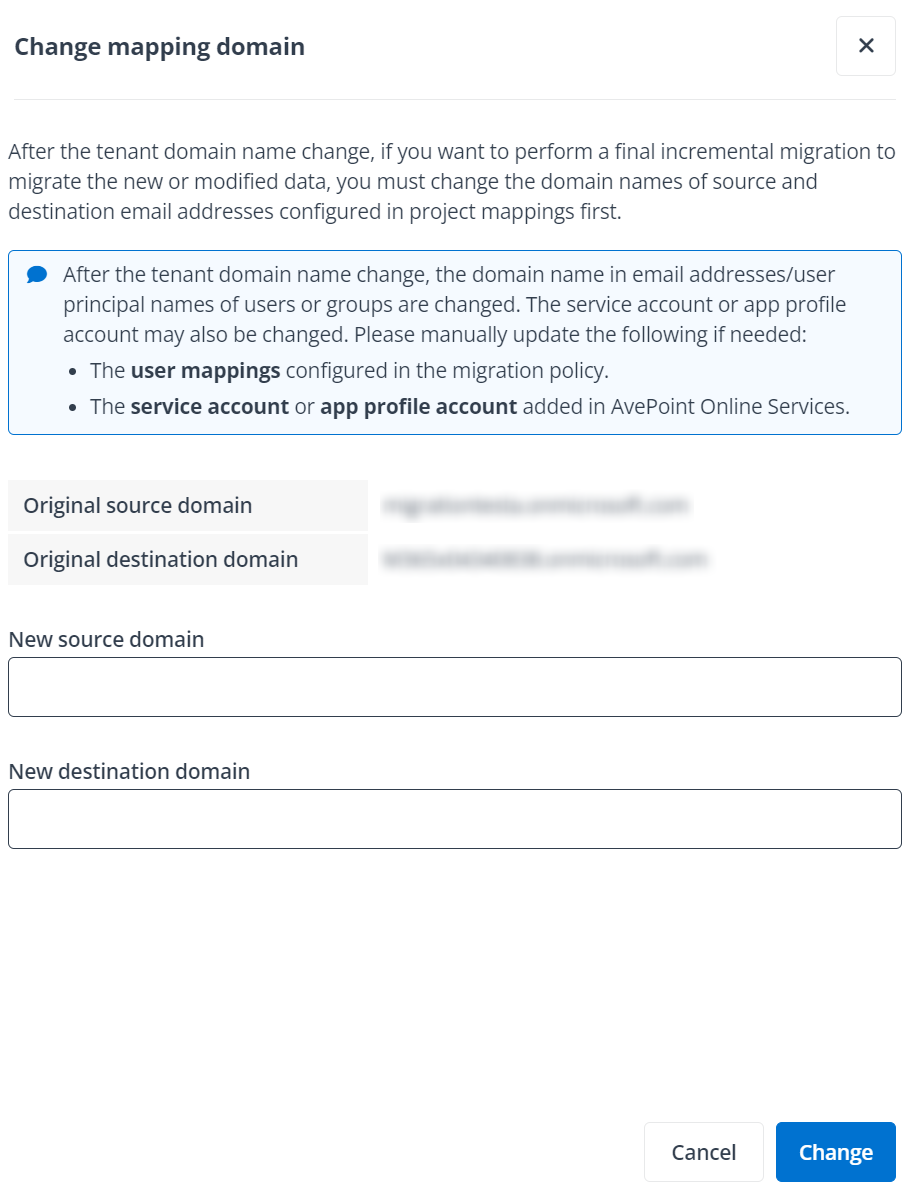Screen dimensions: 910x1197
Task: Click the highlighted blue notice box
Action: point(455,342)
